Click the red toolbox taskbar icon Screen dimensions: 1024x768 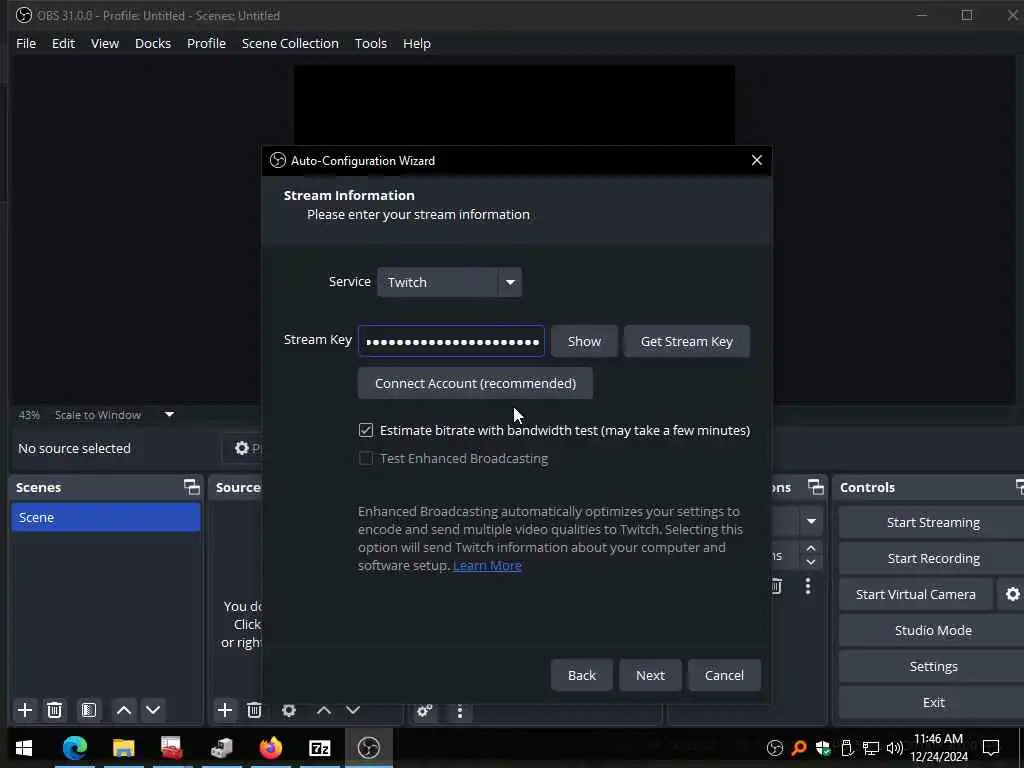point(171,748)
